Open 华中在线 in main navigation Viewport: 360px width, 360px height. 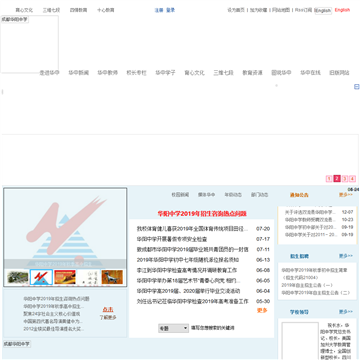point(310,73)
